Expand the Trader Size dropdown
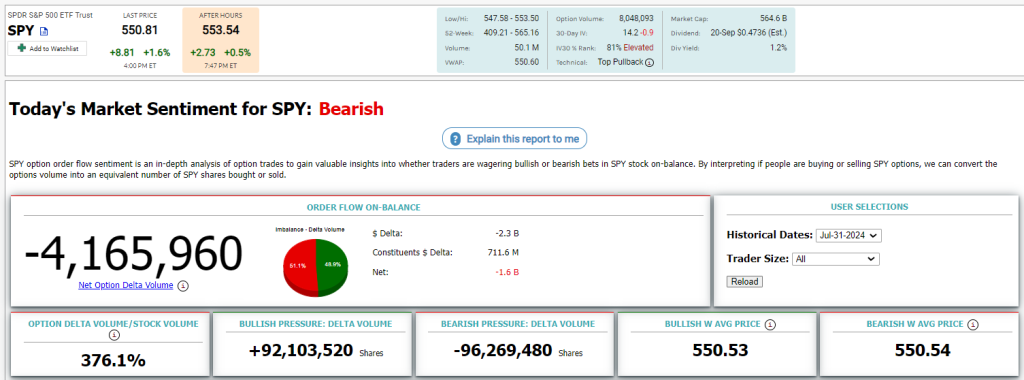 [835, 259]
